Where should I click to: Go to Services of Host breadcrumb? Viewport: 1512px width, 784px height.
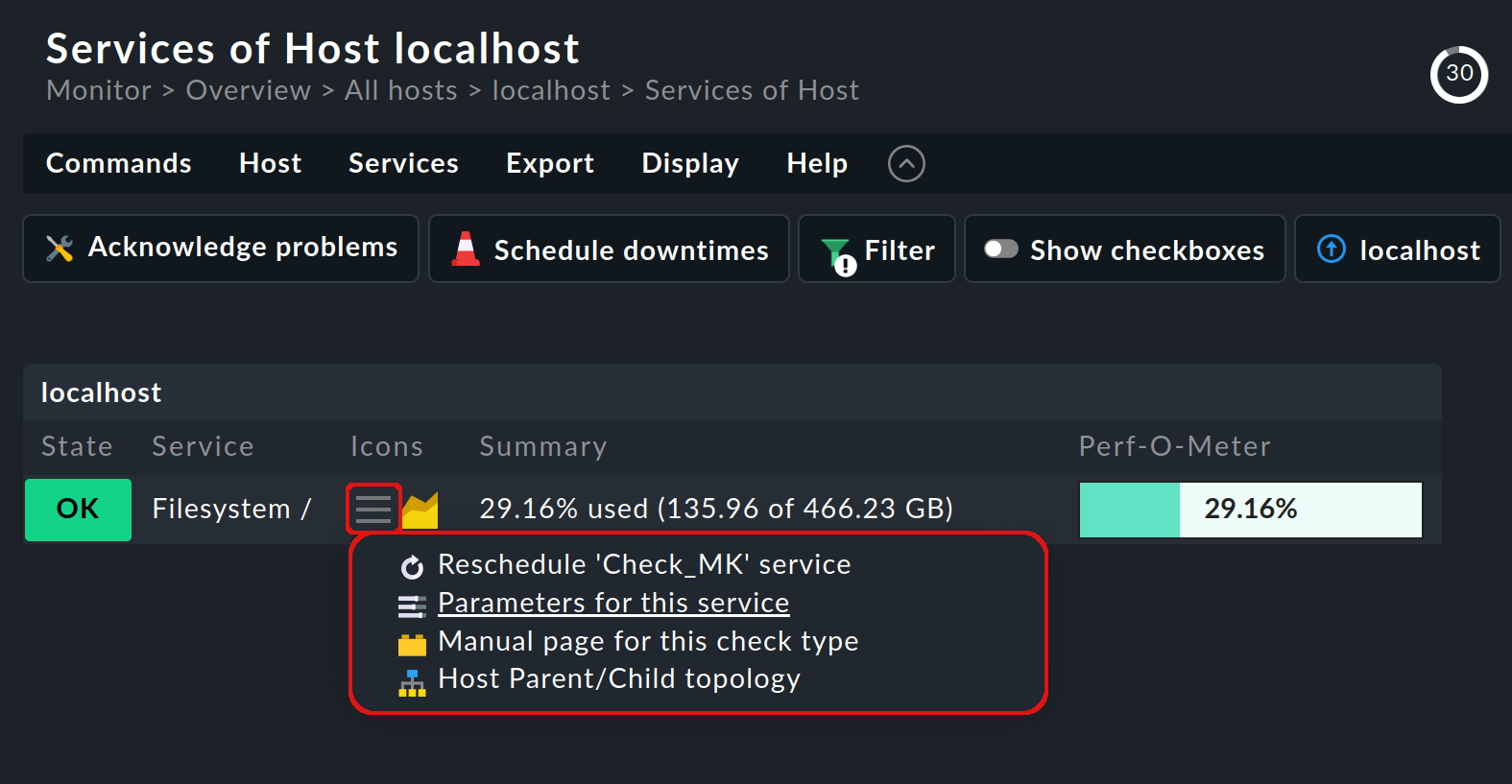click(x=752, y=90)
